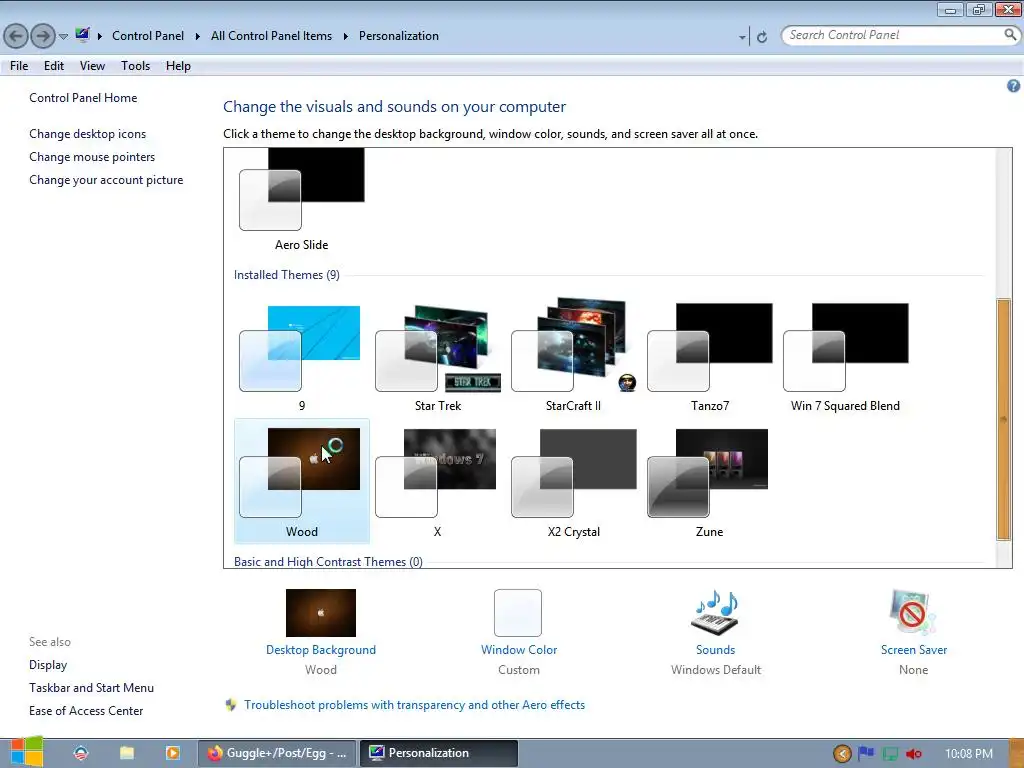The image size is (1024, 768).
Task: Select the theme named 9
Action: 302,356
